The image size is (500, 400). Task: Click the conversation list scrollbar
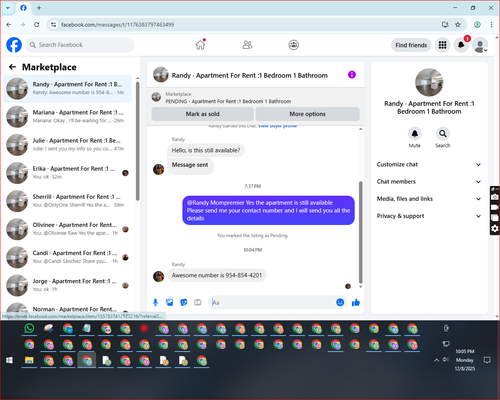tap(137, 141)
